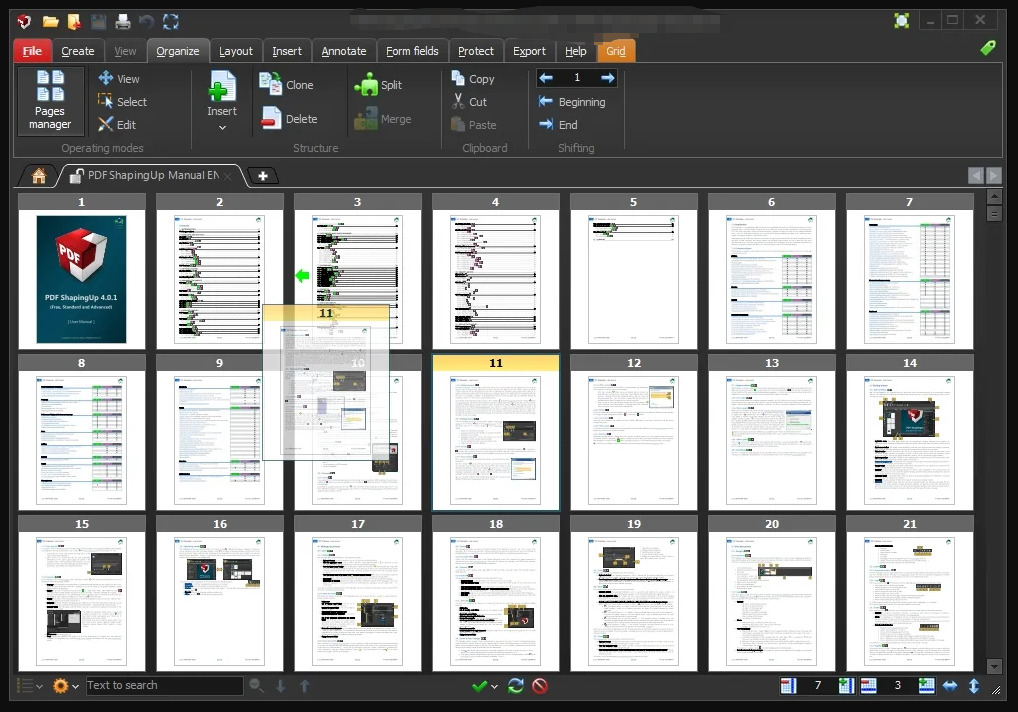Viewport: 1018px width, 712px height.
Task: Click the Clone page icon
Action: pos(270,85)
